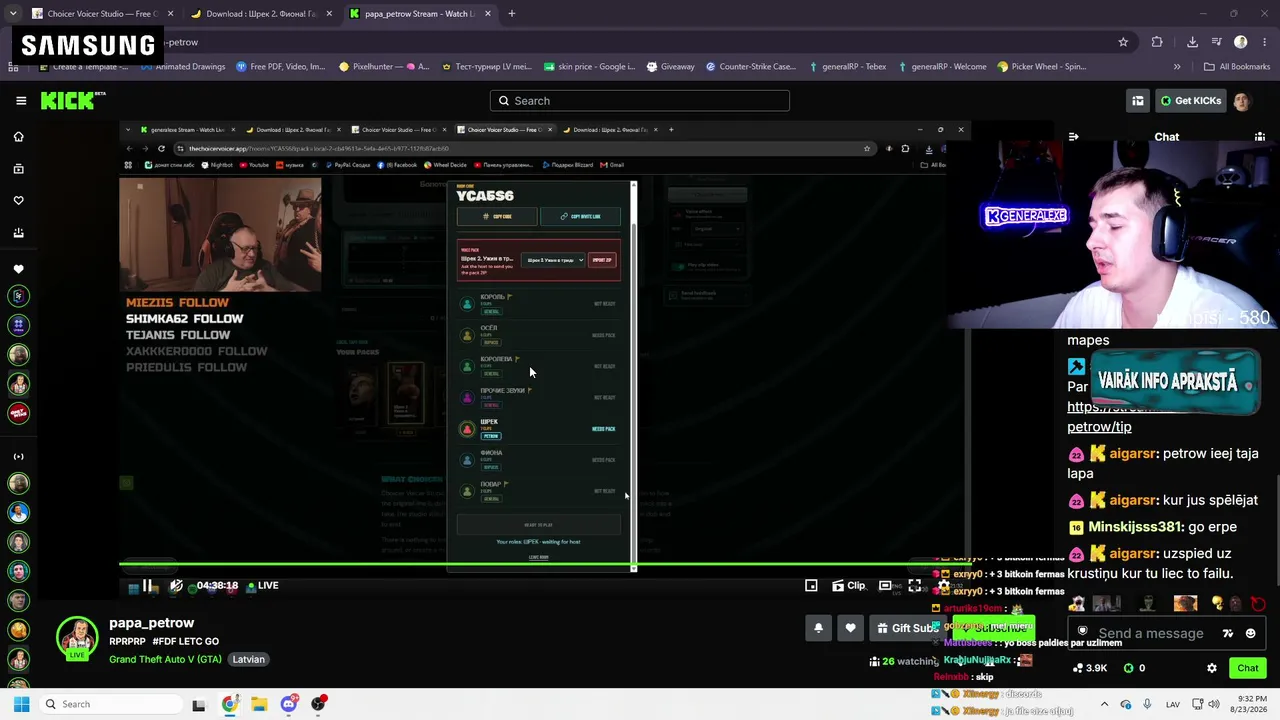The height and width of the screenshot is (720, 1280).
Task: Open the Chrome profile avatar
Action: 1241,42
